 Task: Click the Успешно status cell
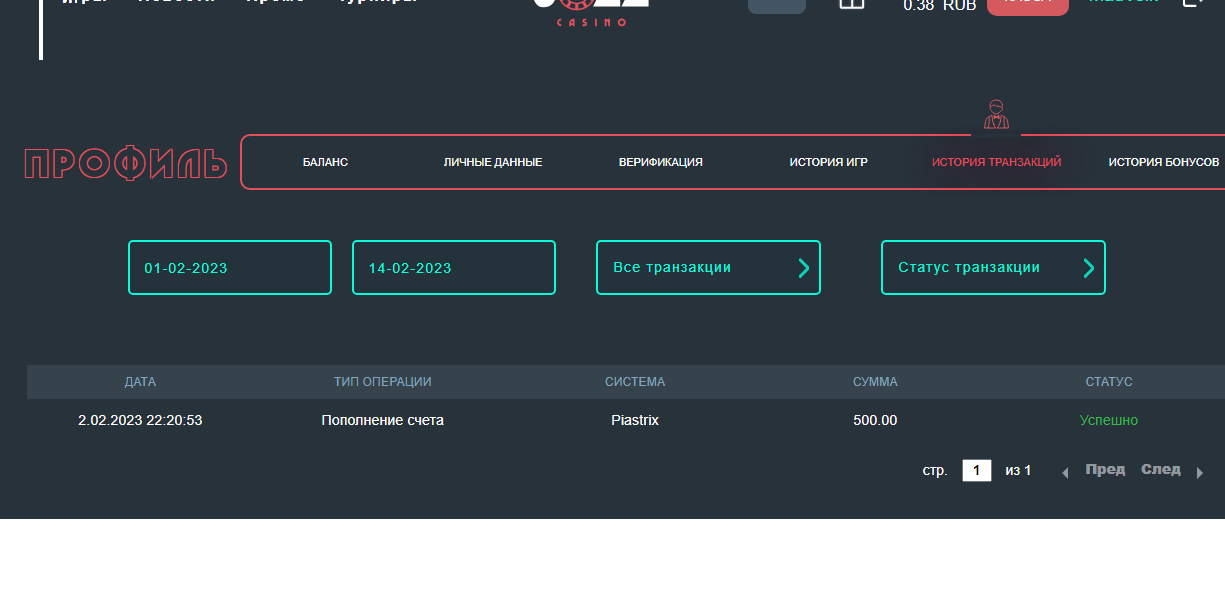click(1109, 421)
